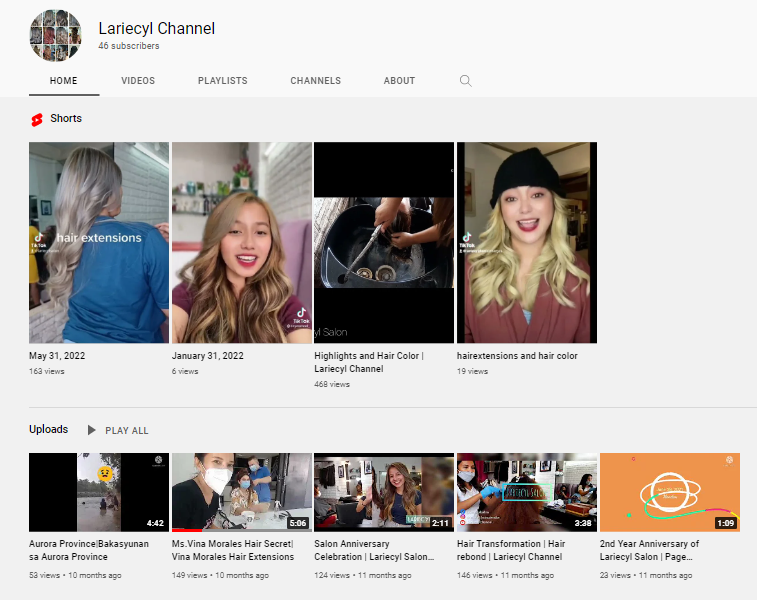Click Aurora Province Bakasyunan video title
The image size is (757, 600).
click(89, 550)
